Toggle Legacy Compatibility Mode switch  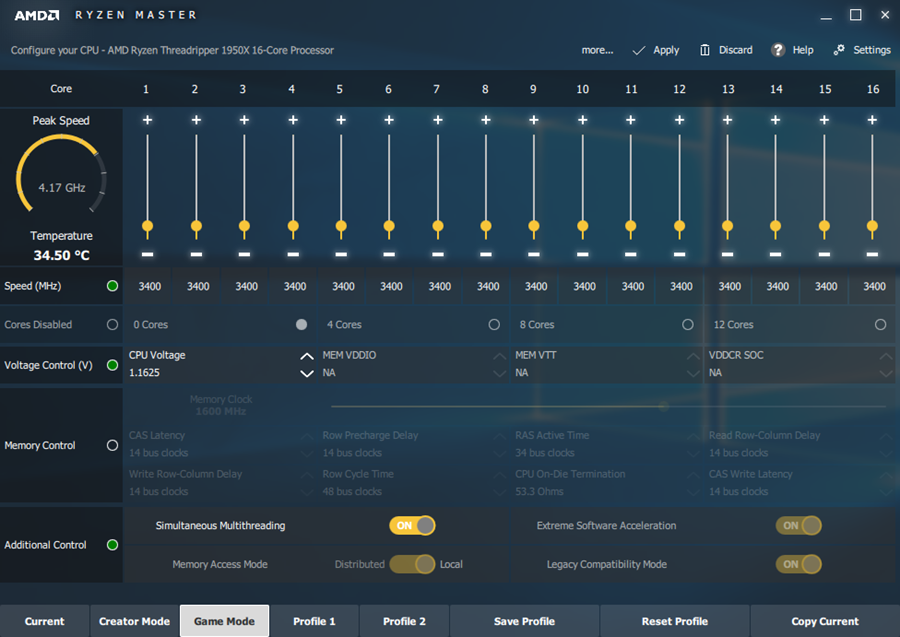click(x=798, y=564)
